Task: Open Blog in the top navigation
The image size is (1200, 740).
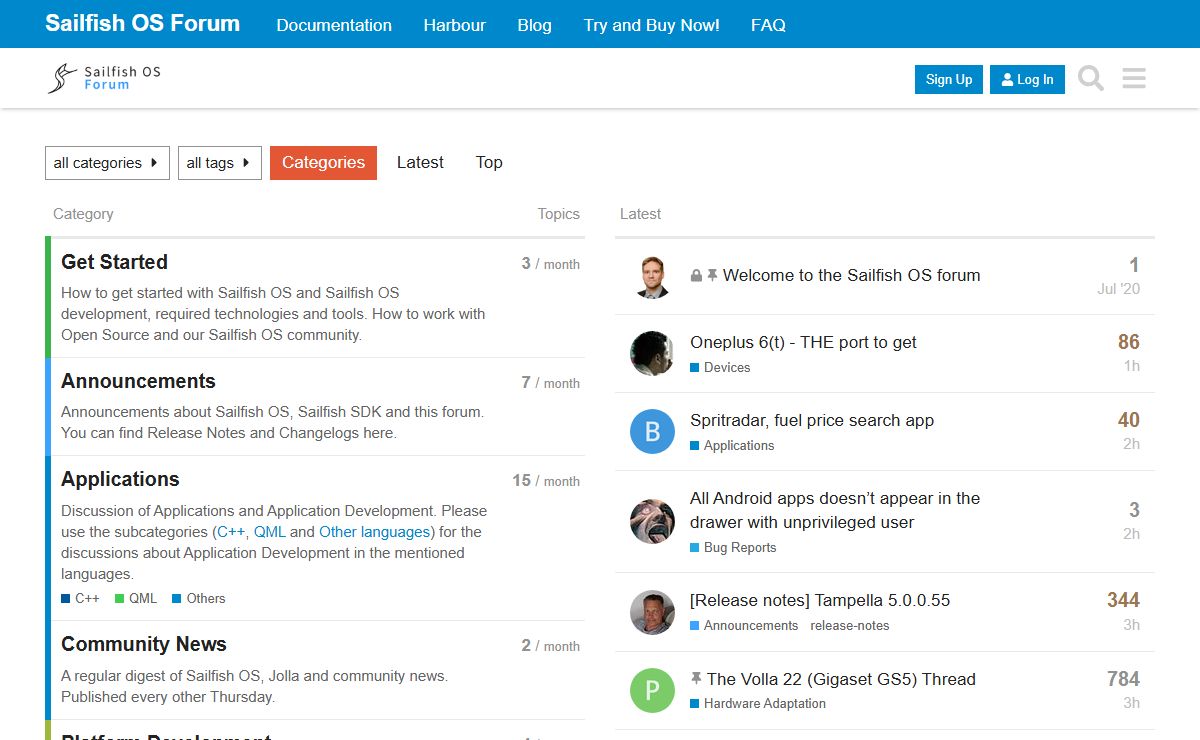Action: point(534,25)
